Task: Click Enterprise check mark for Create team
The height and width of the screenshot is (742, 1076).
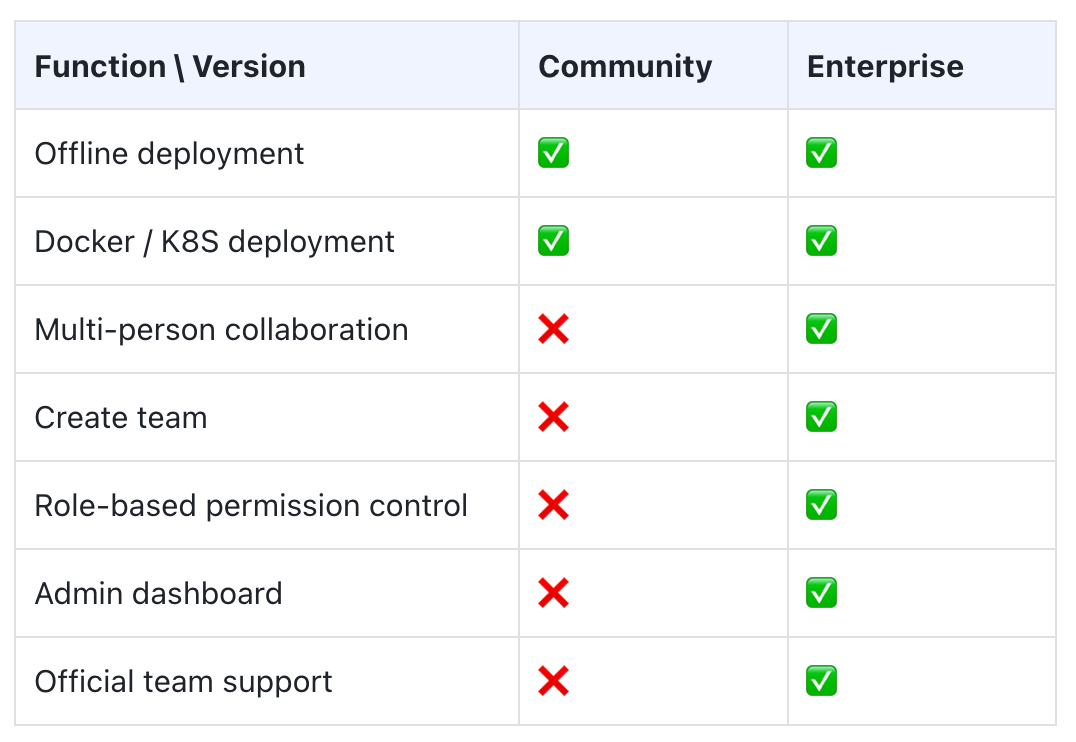Action: click(821, 417)
